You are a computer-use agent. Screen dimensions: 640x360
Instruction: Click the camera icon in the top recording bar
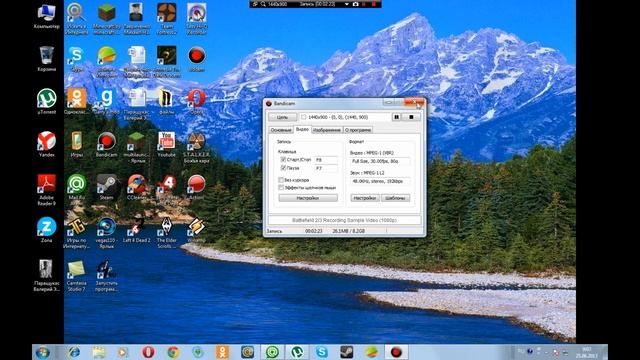click(356, 4)
